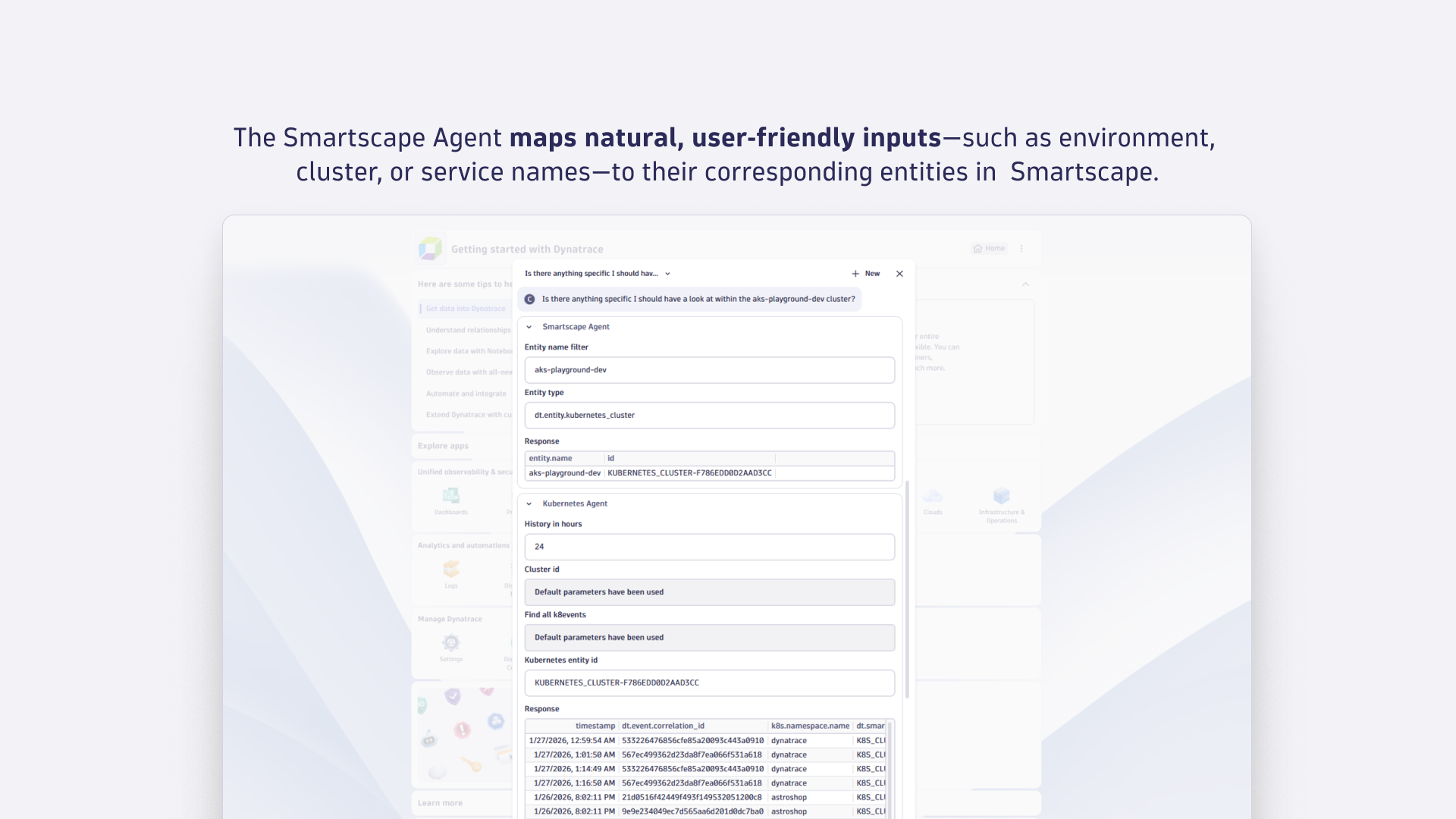Click the Home icon in the header
1456x819 pixels.
pos(988,248)
